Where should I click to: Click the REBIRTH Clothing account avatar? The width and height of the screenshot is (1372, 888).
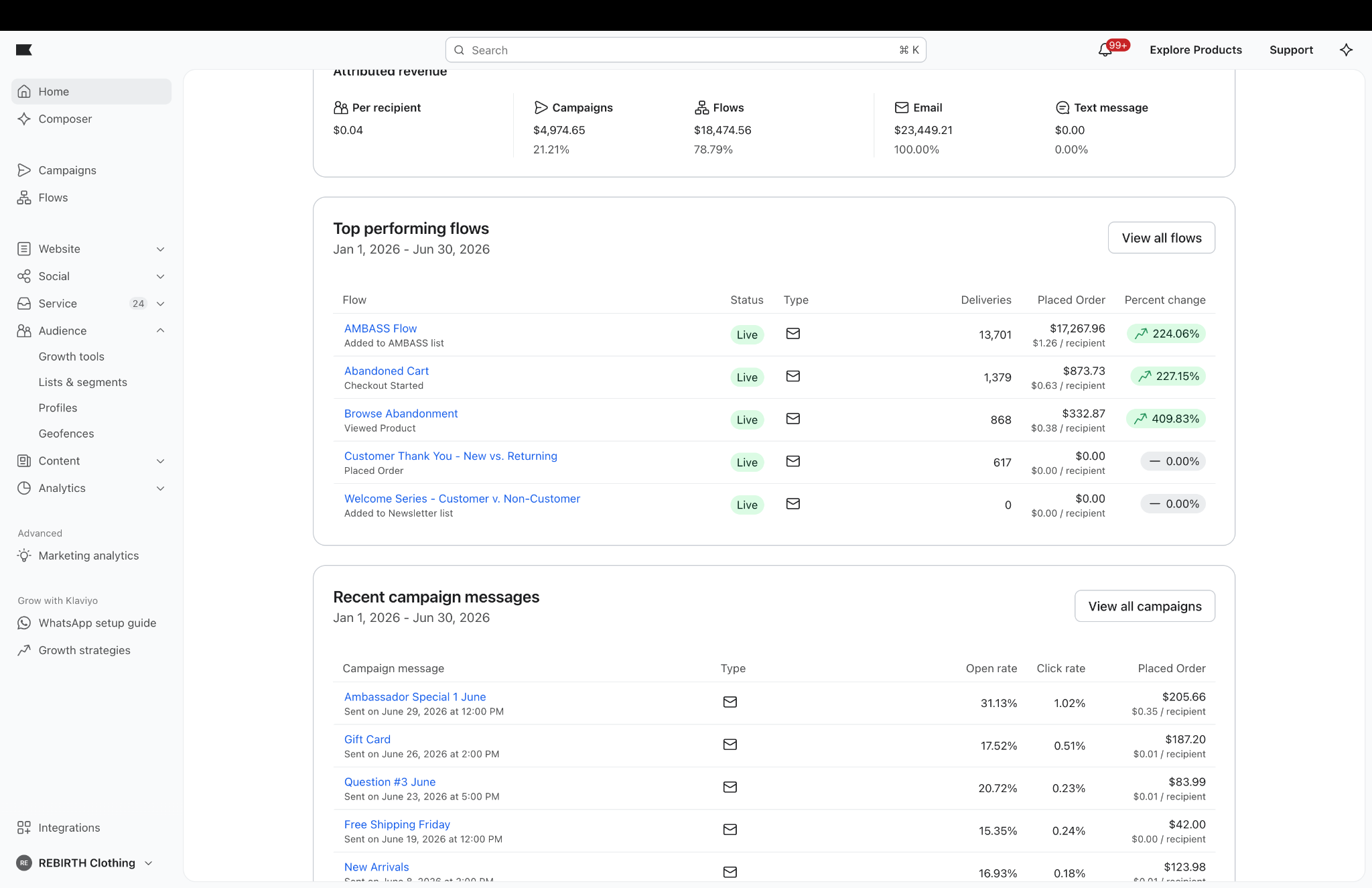click(24, 863)
